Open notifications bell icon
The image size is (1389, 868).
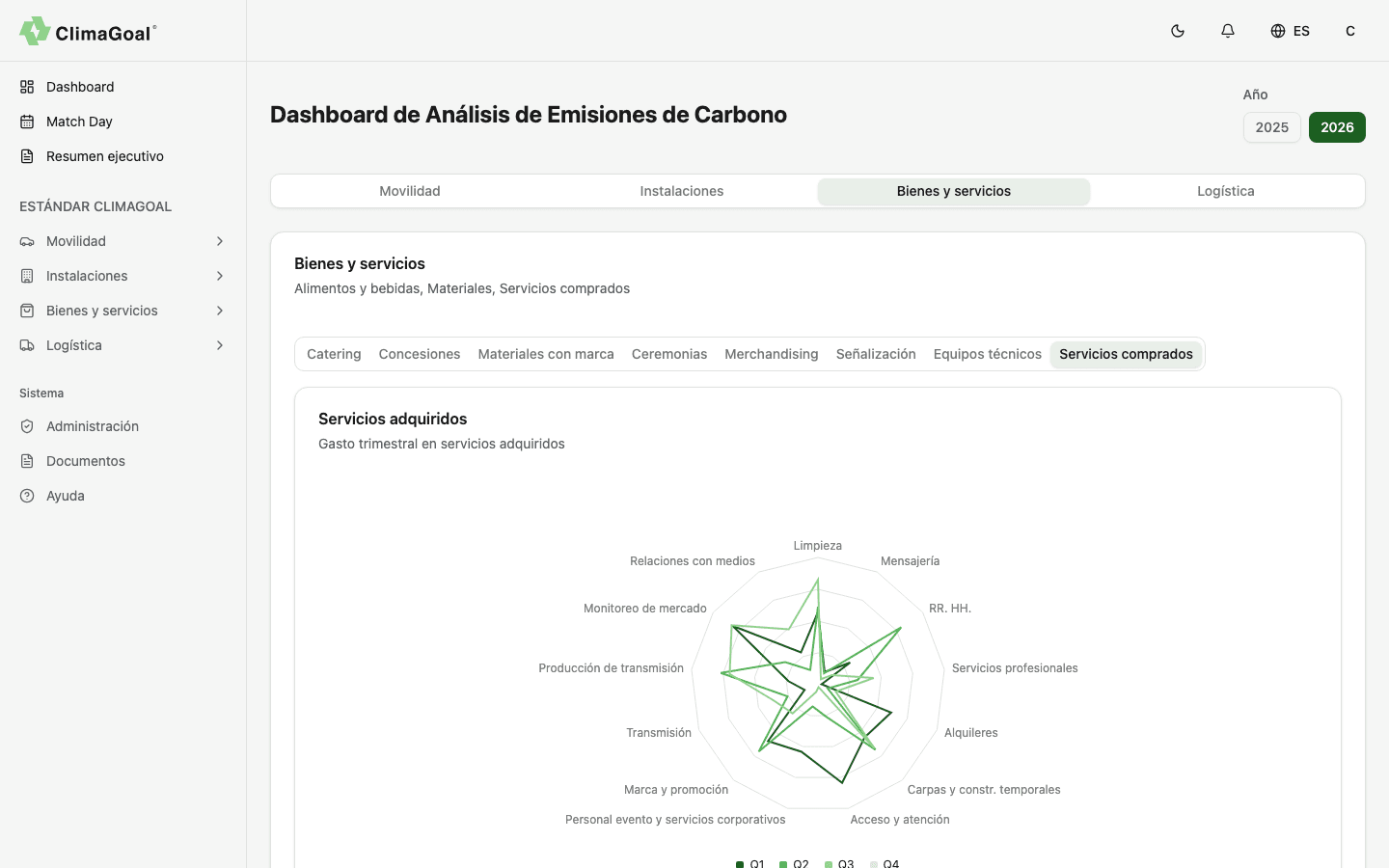[x=1228, y=31]
